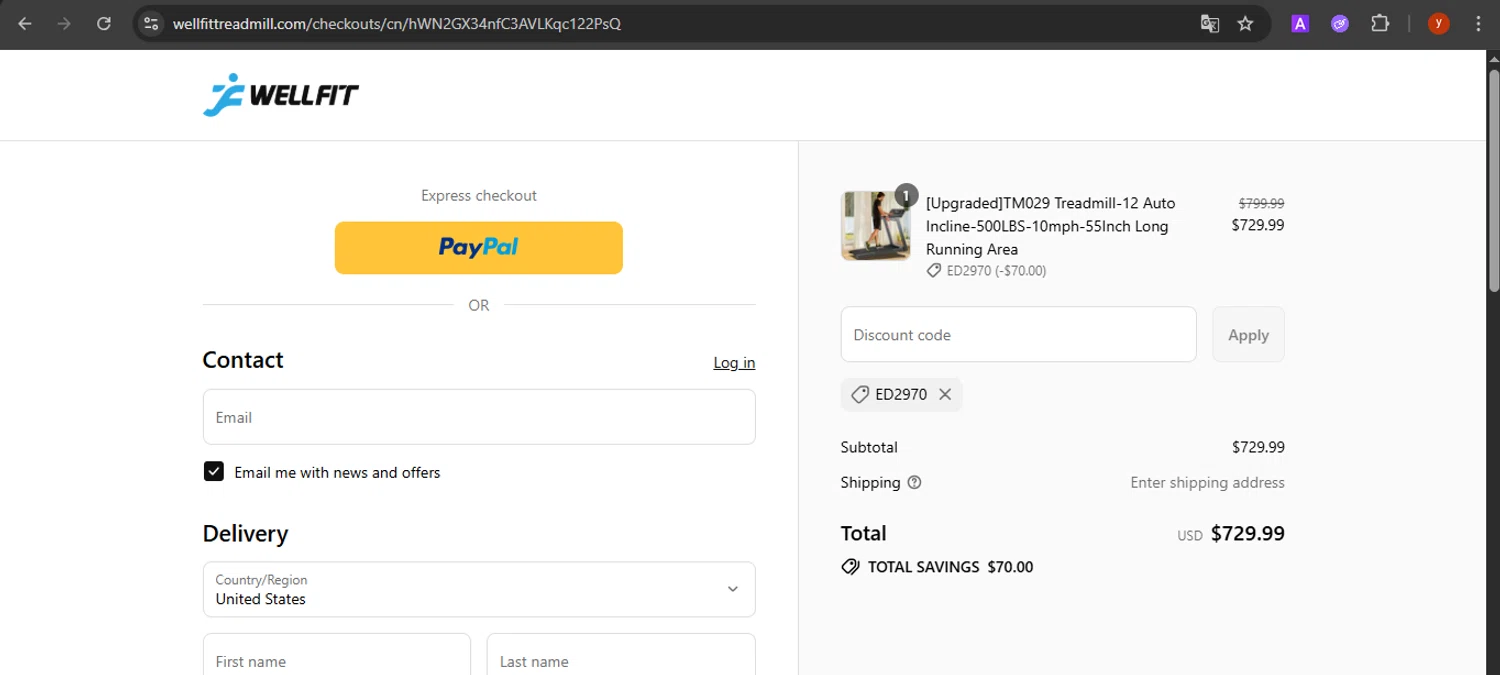Toggle 'Email me with news and offers' checkbox
The height and width of the screenshot is (675, 1500).
point(214,472)
